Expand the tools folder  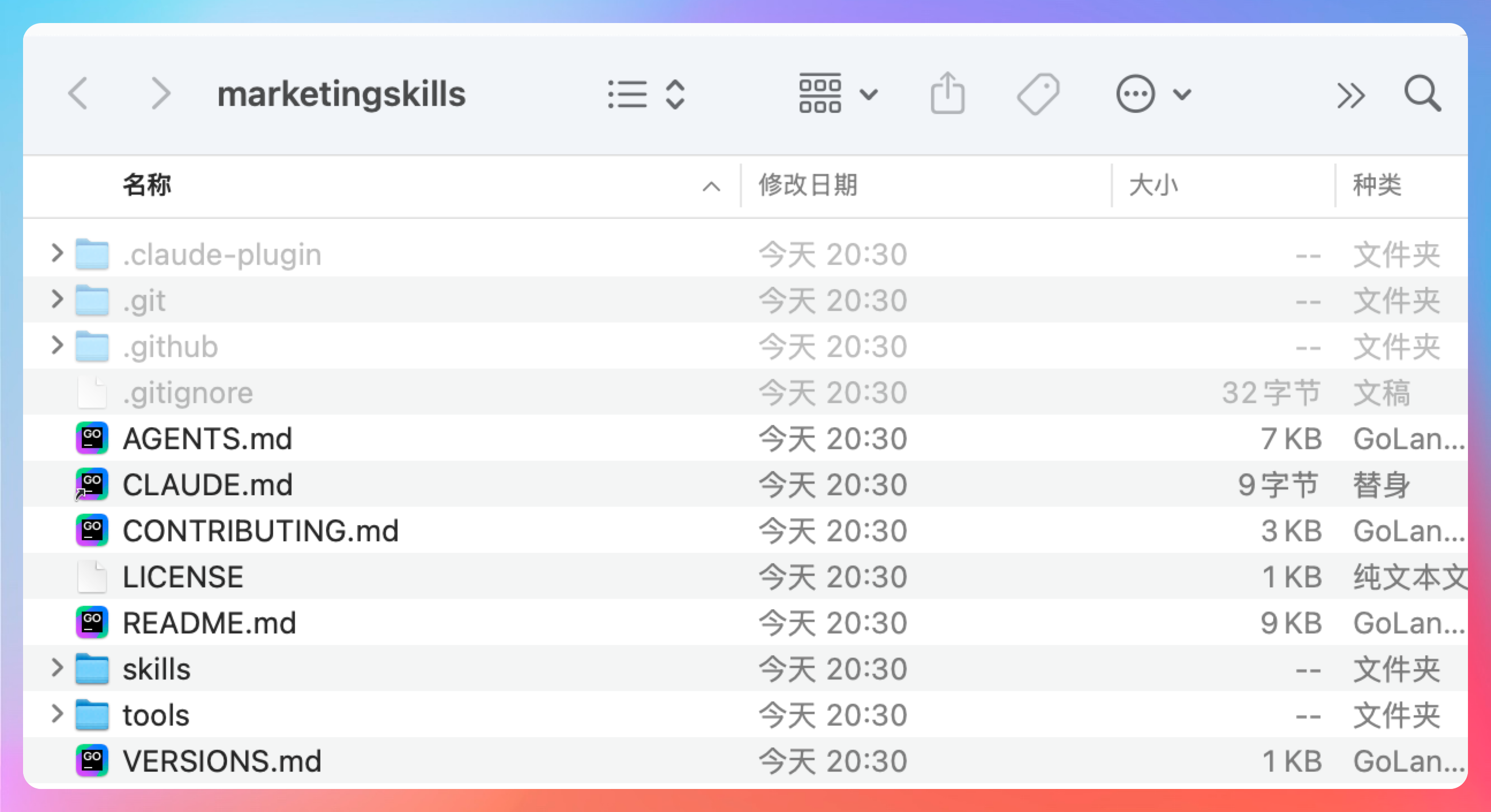coord(56,714)
